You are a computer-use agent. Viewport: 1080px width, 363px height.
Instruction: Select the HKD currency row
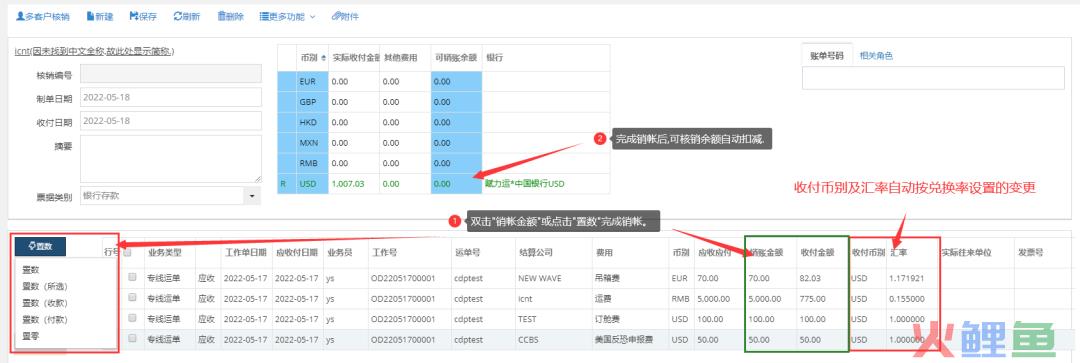click(444, 122)
